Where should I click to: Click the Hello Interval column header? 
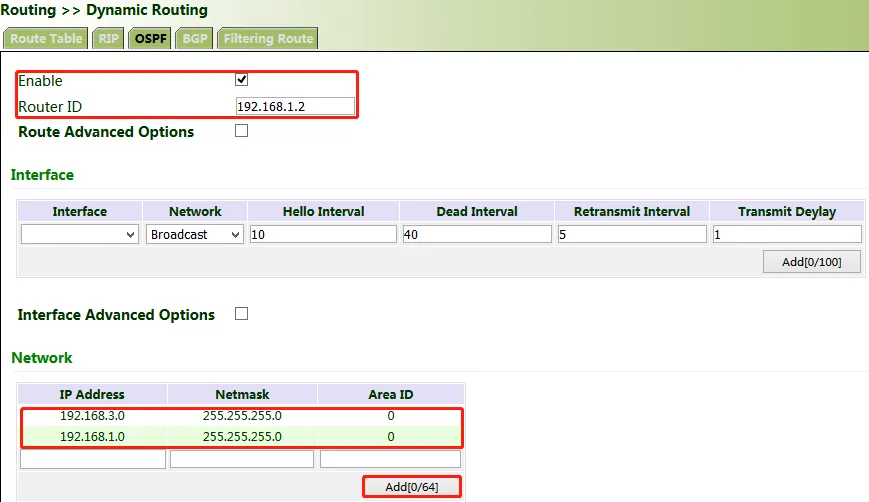coord(323,211)
